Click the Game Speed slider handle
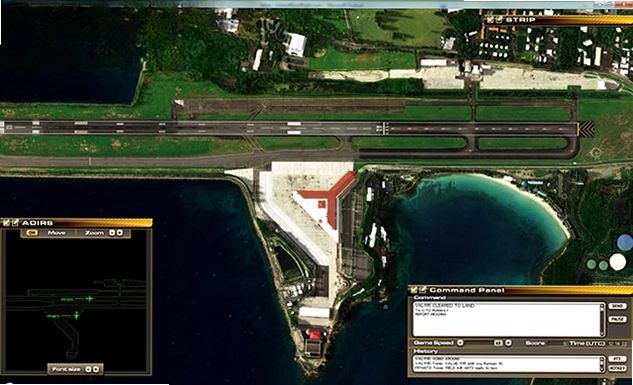This screenshot has width=633, height=385. tap(498, 343)
